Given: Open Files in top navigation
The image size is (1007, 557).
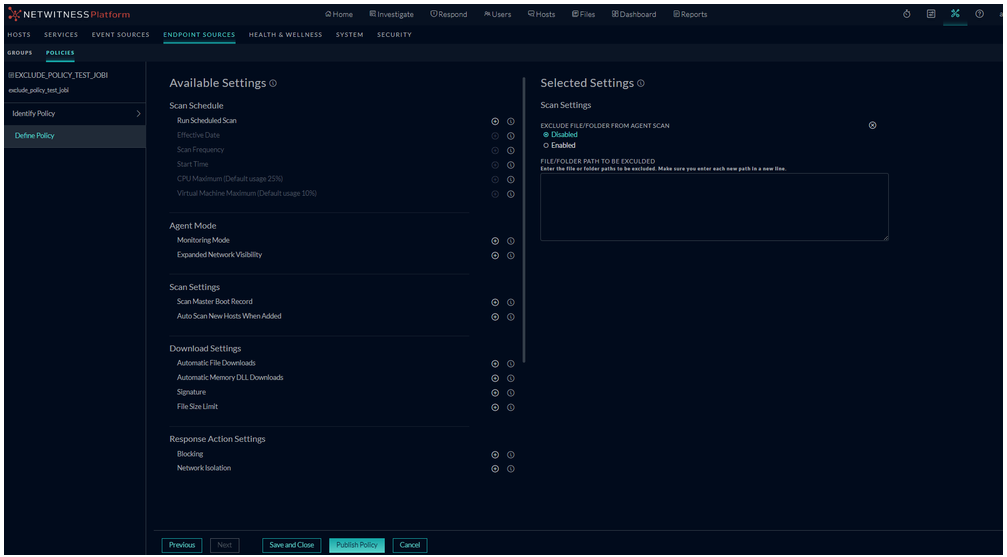Looking at the screenshot, I should click(584, 14).
